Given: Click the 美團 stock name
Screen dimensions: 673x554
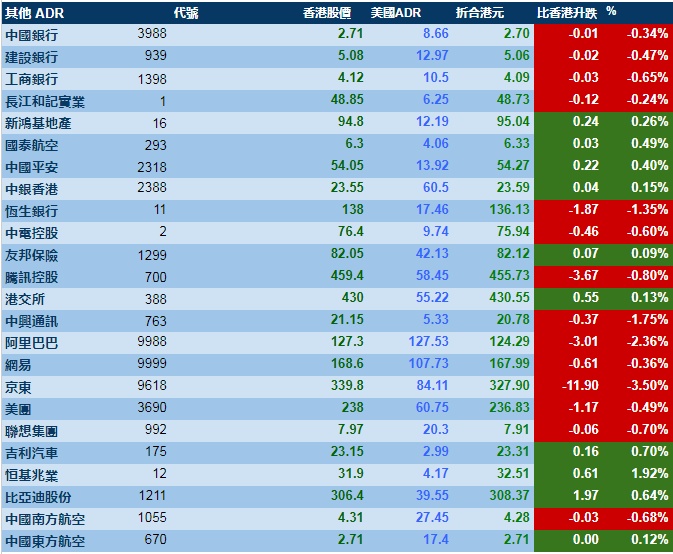Looking at the screenshot, I should tap(18, 409).
